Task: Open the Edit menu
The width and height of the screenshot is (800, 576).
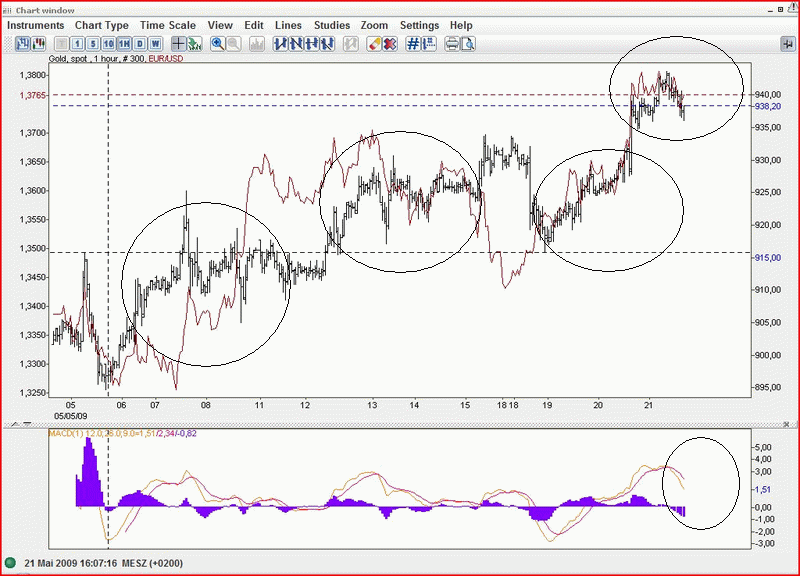Action: (254, 25)
